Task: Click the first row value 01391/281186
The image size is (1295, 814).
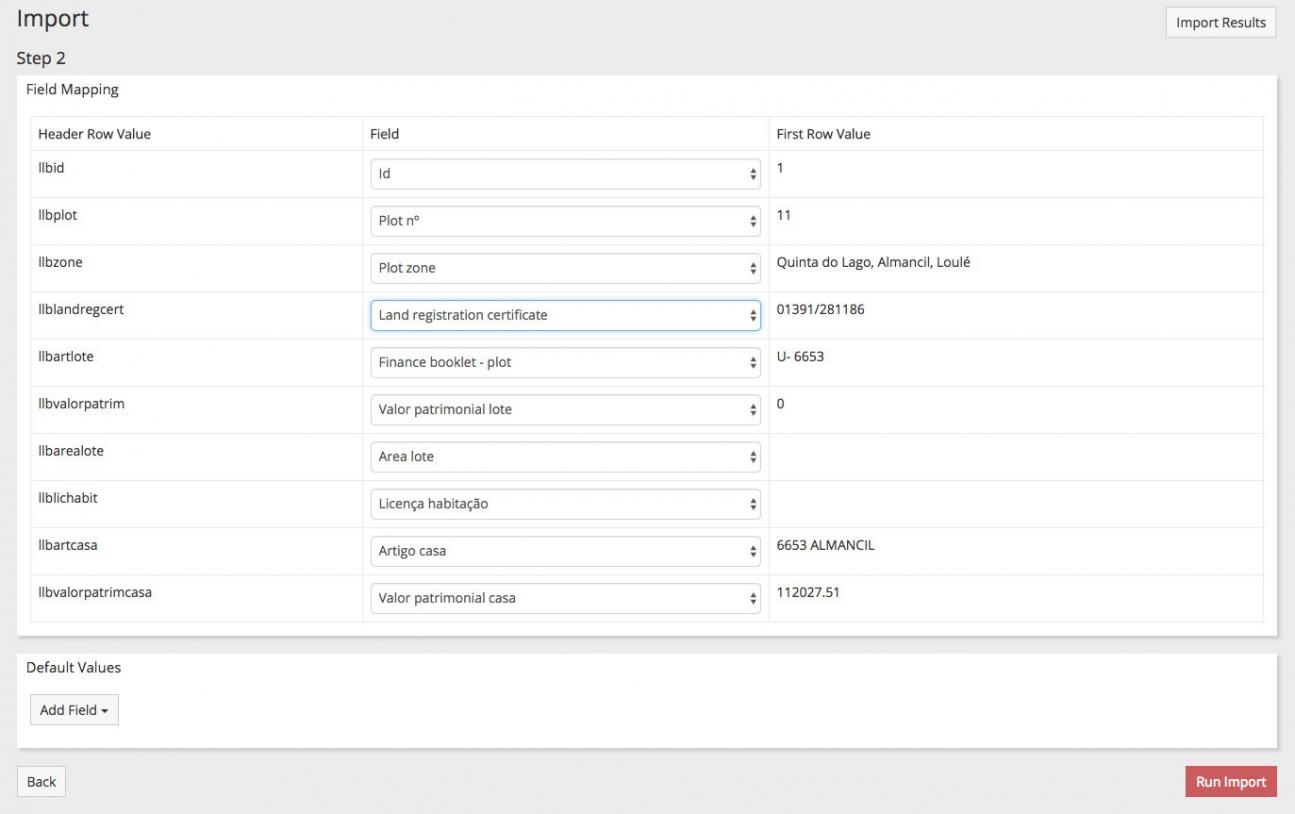Action: (x=820, y=310)
